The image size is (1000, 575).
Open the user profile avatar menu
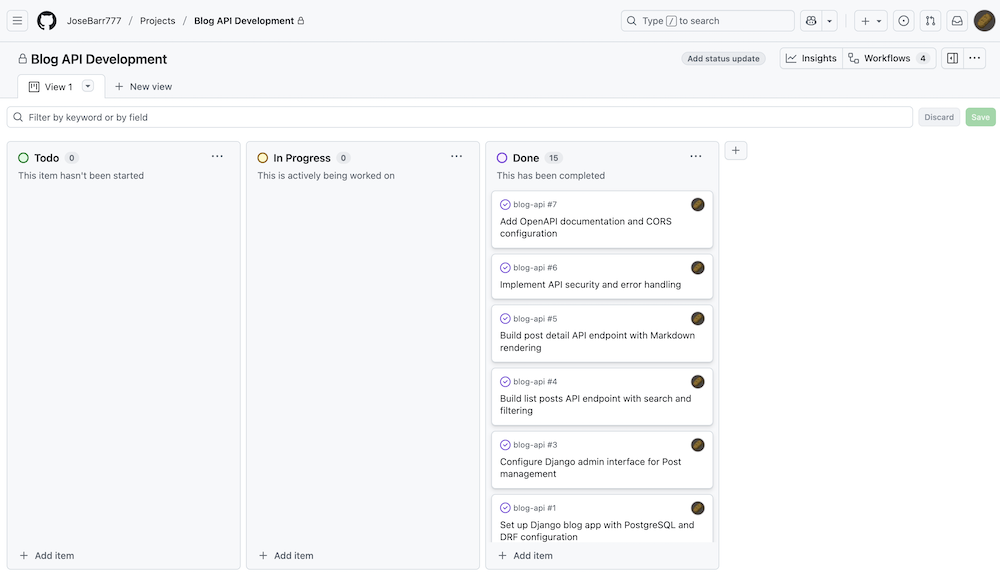click(984, 21)
